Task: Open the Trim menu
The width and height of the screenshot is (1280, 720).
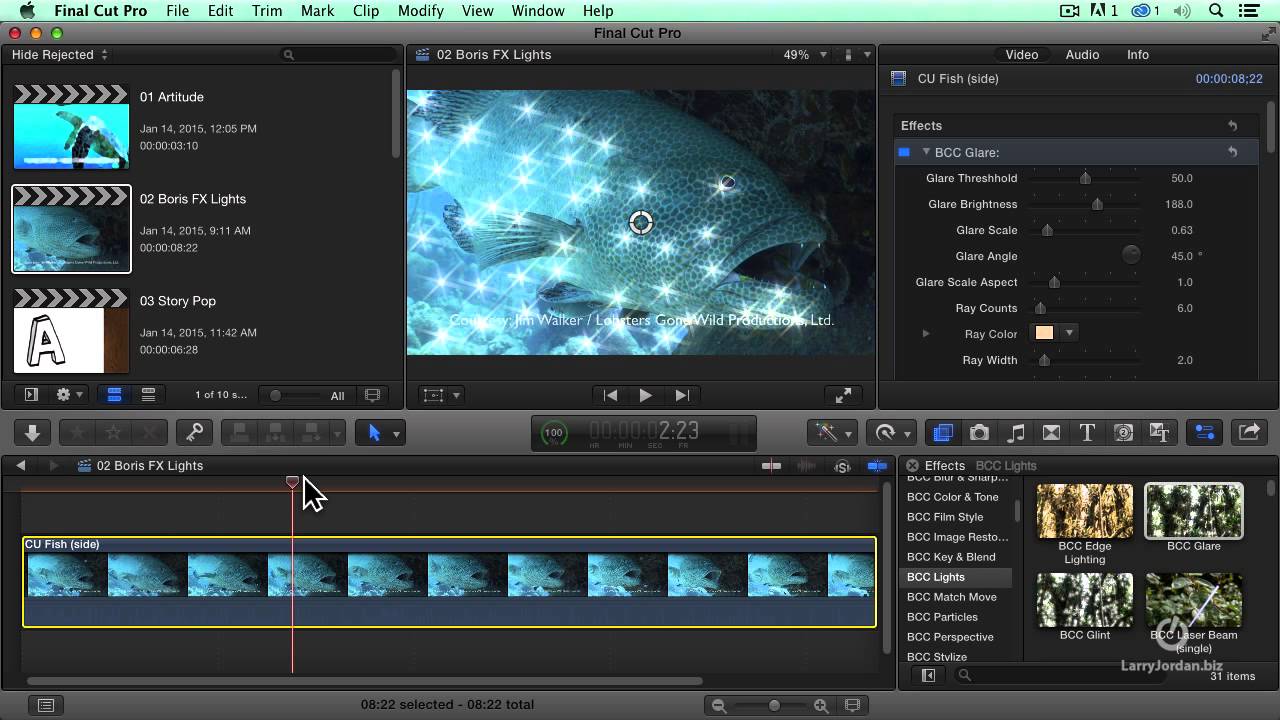Action: [267, 11]
